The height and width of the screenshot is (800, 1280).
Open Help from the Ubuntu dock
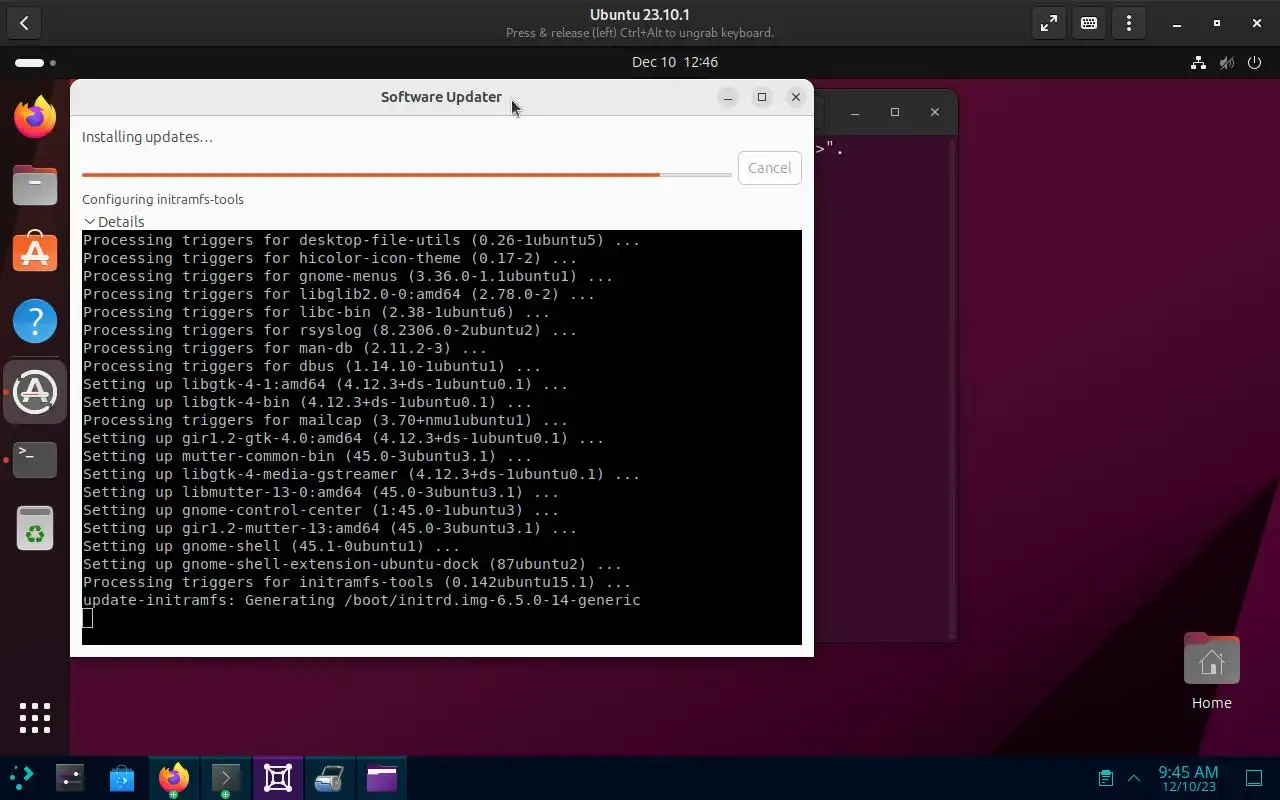(x=35, y=321)
